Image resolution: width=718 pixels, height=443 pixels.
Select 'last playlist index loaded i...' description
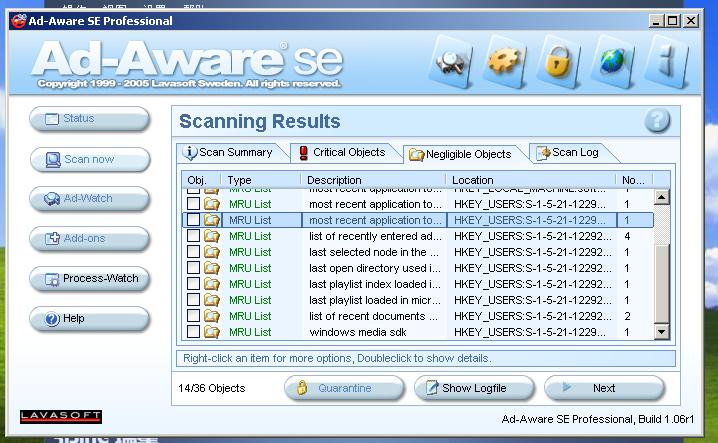click(375, 284)
